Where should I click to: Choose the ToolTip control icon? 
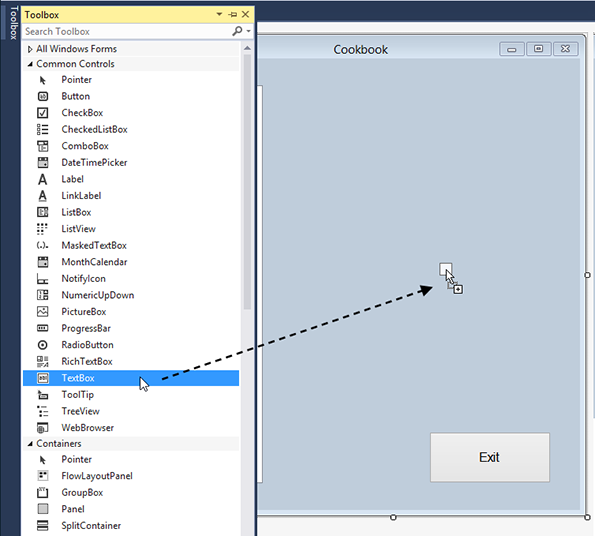tap(42, 395)
